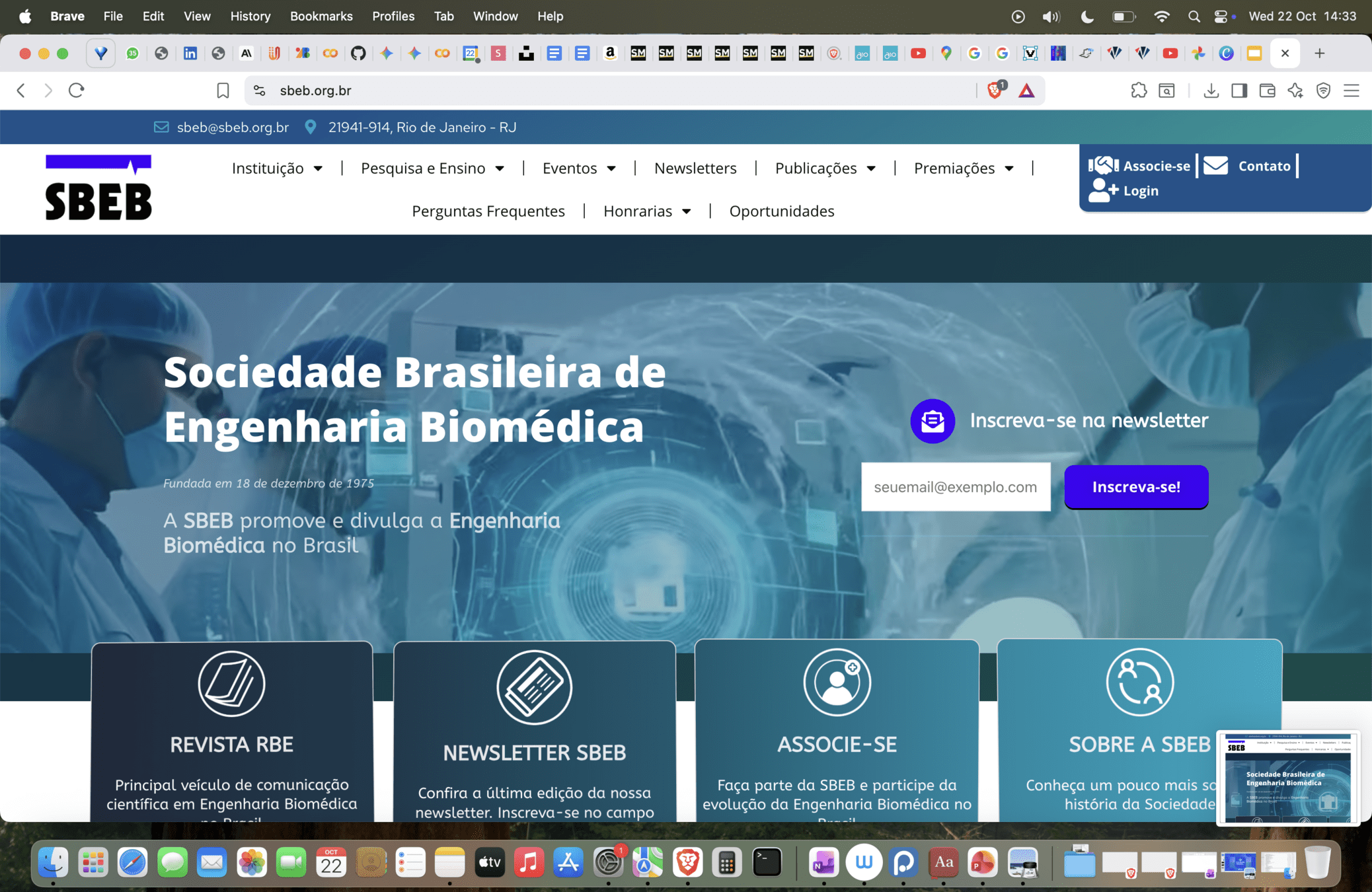Image resolution: width=1372 pixels, height=892 pixels.
Task: Open the Downloads arrow icon in the toolbar
Action: click(x=1211, y=91)
